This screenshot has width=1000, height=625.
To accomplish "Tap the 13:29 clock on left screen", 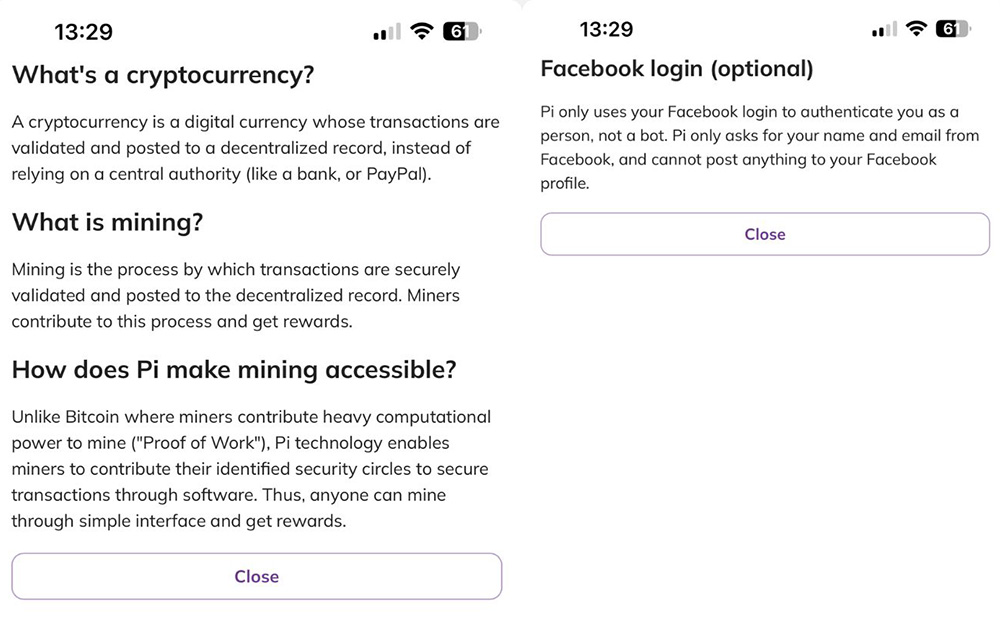I will pyautogui.click(x=83, y=31).
